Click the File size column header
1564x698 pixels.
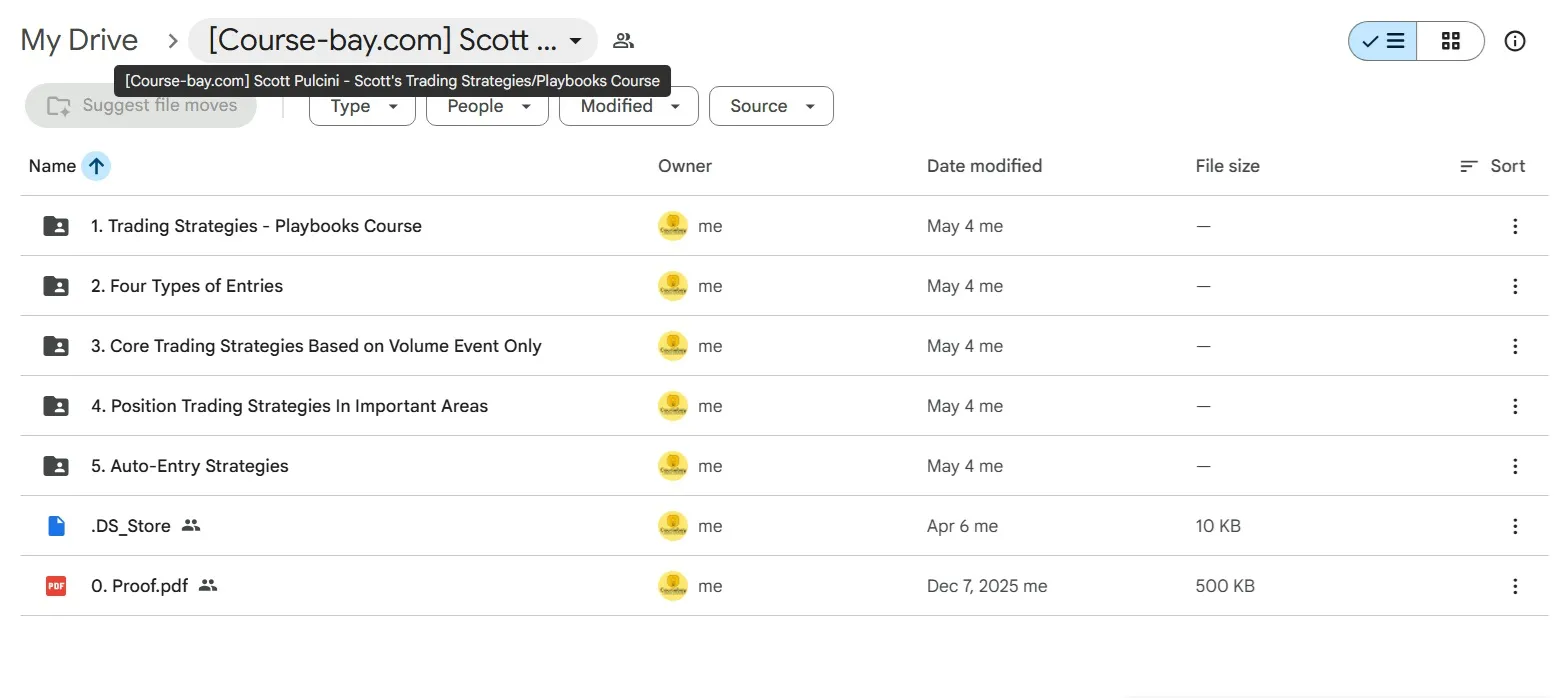[x=1227, y=166]
